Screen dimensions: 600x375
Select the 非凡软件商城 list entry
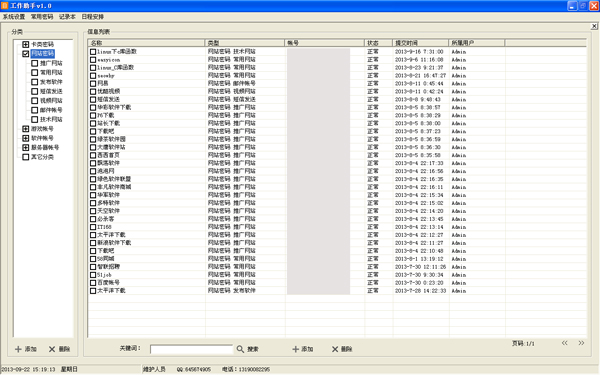click(114, 187)
